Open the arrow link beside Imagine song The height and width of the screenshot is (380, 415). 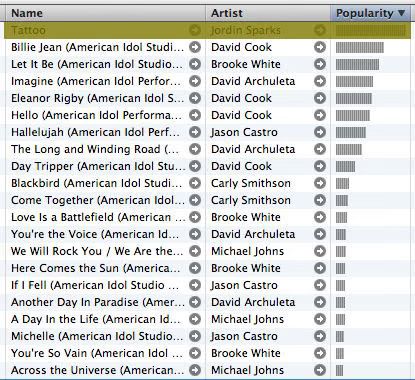(195, 81)
